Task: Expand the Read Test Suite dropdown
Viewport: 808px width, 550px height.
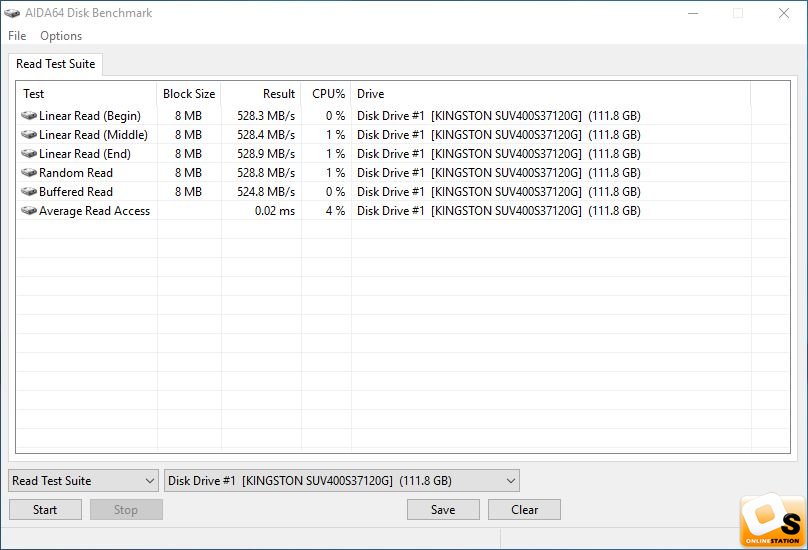Action: pos(83,480)
